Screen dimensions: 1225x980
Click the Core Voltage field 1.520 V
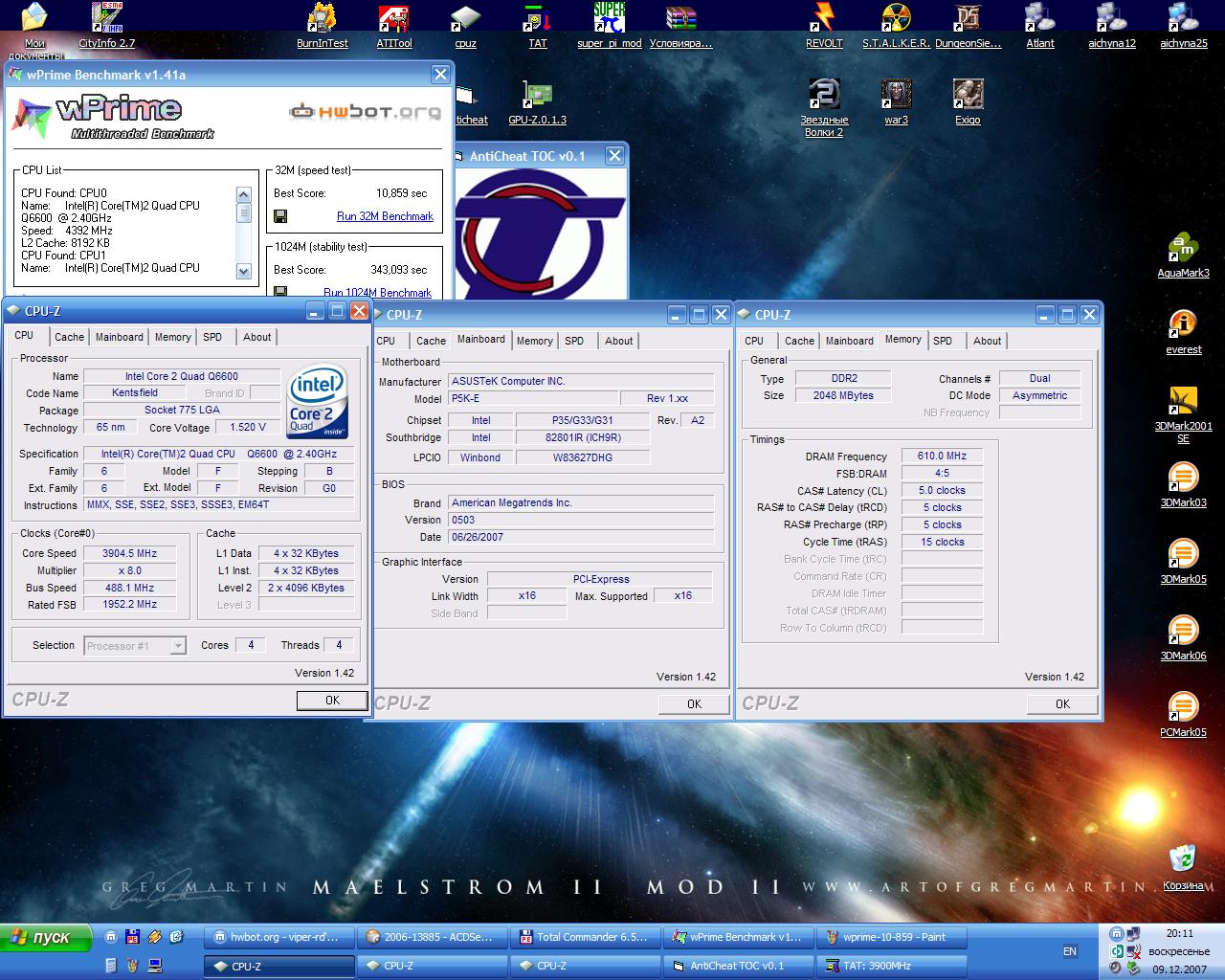click(x=248, y=428)
